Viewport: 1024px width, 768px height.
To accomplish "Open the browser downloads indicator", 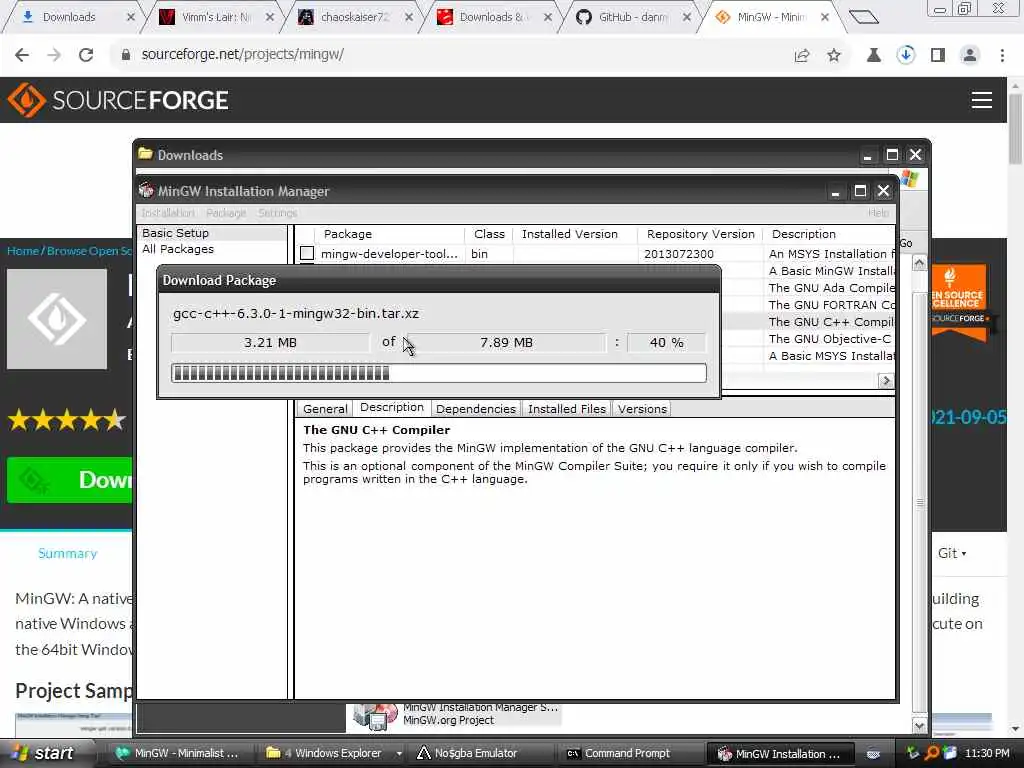I will 905,55.
